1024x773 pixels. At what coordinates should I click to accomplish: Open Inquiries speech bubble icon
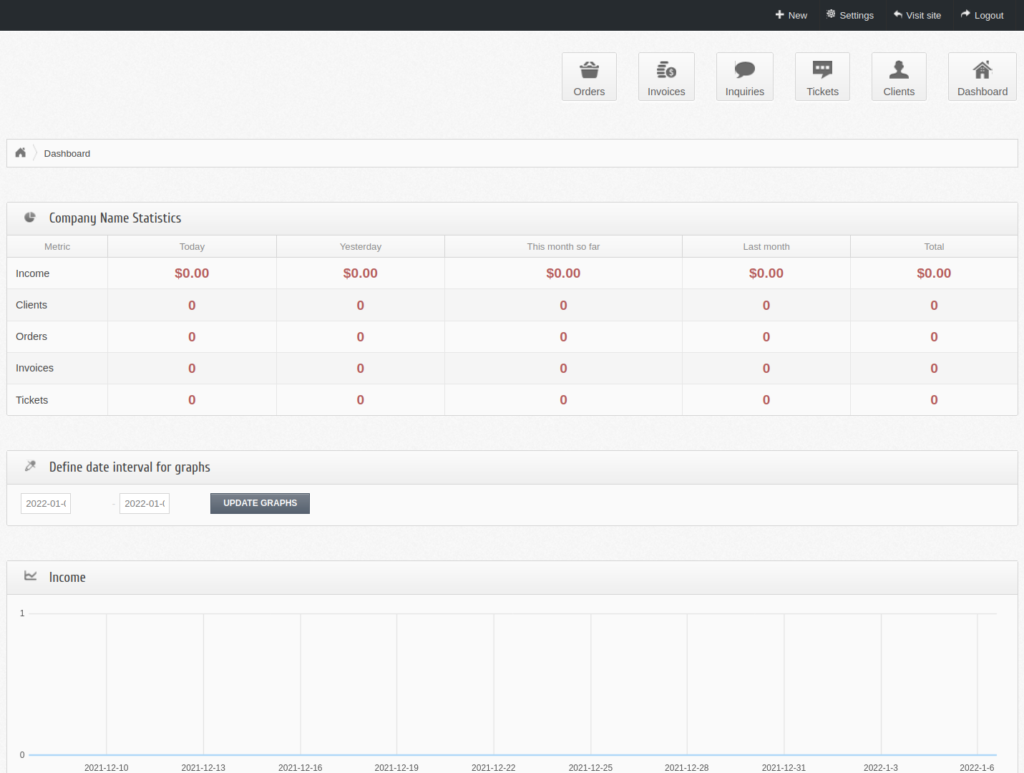coord(744,70)
